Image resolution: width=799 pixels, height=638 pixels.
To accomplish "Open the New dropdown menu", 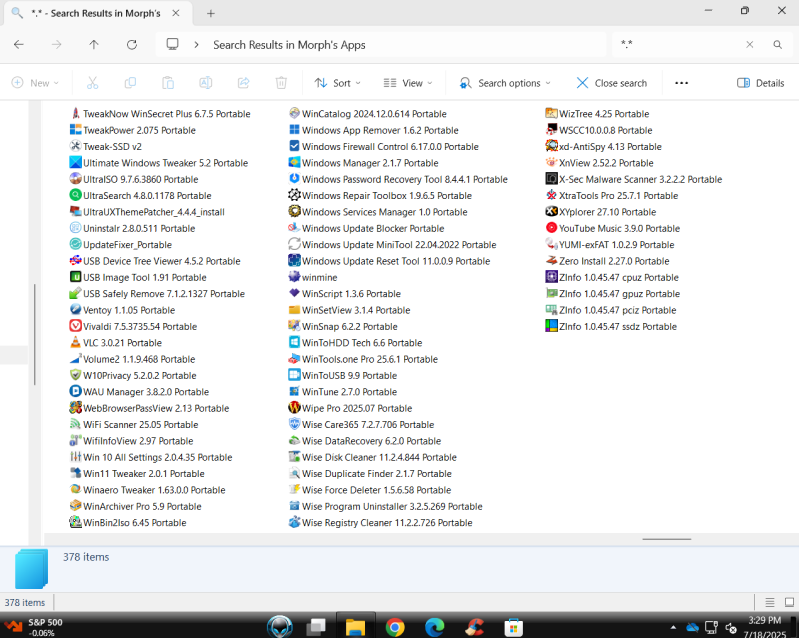I will (35, 83).
